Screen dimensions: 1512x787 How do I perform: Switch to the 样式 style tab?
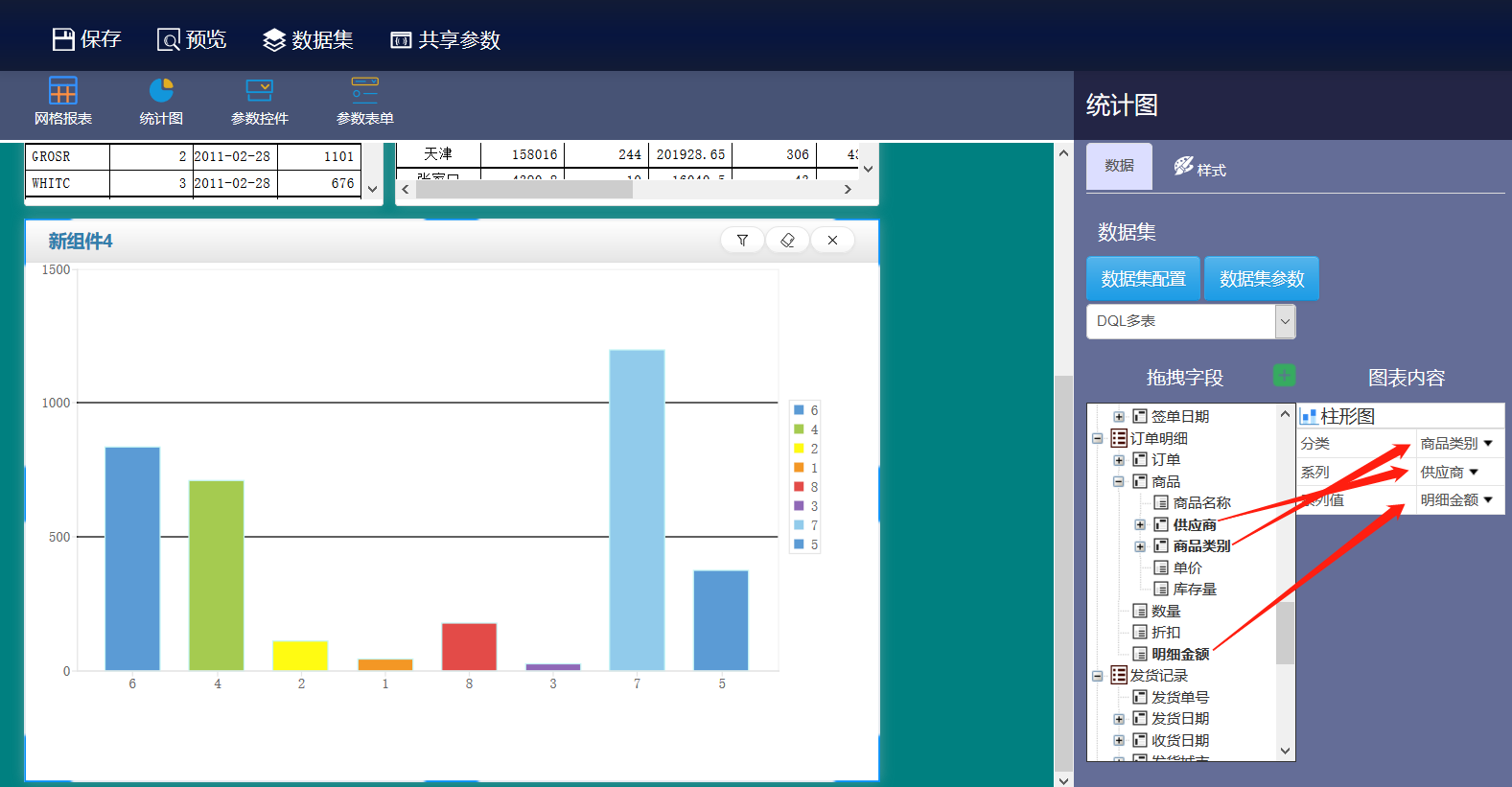1199,168
